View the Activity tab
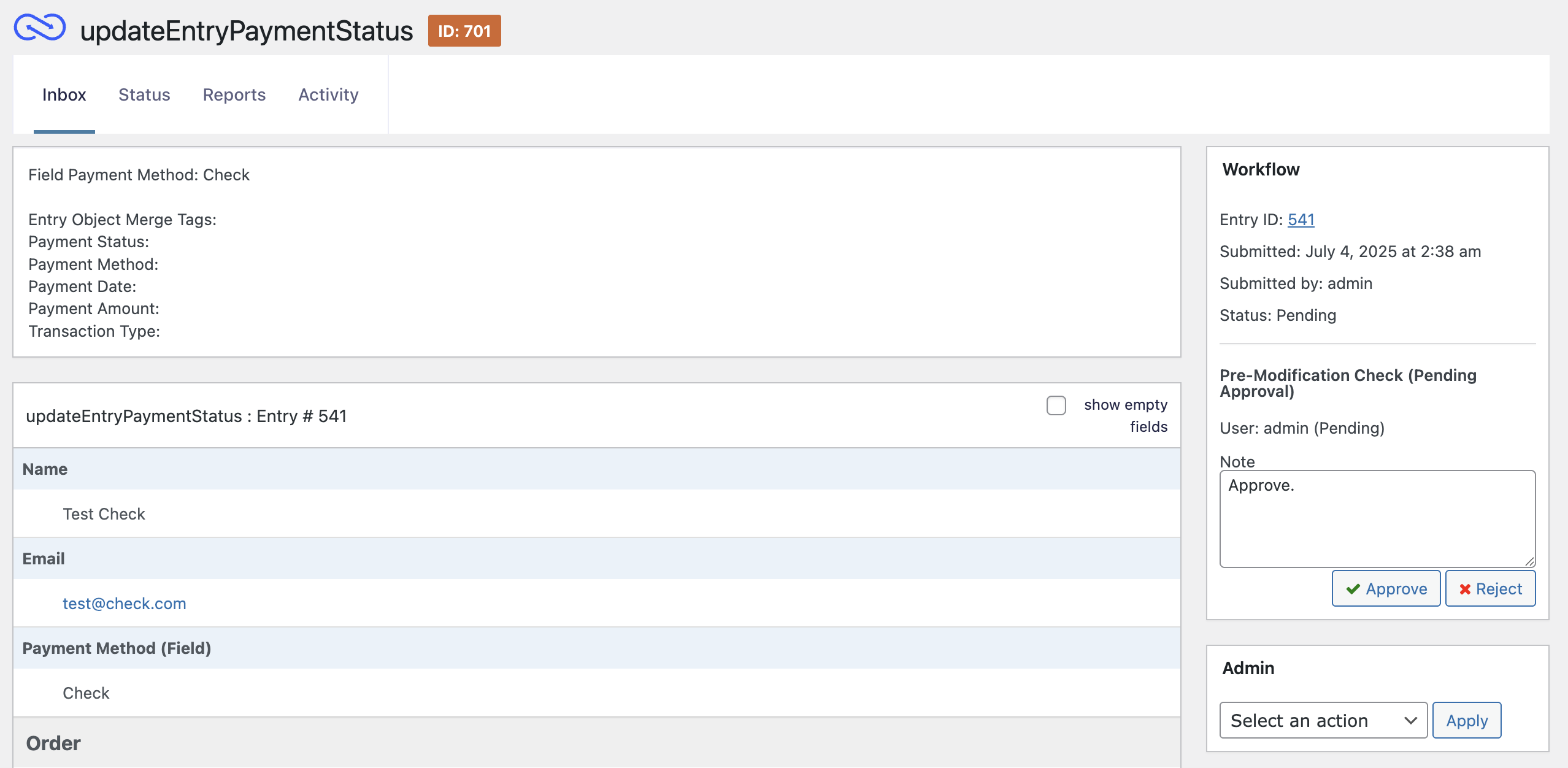 tap(328, 94)
